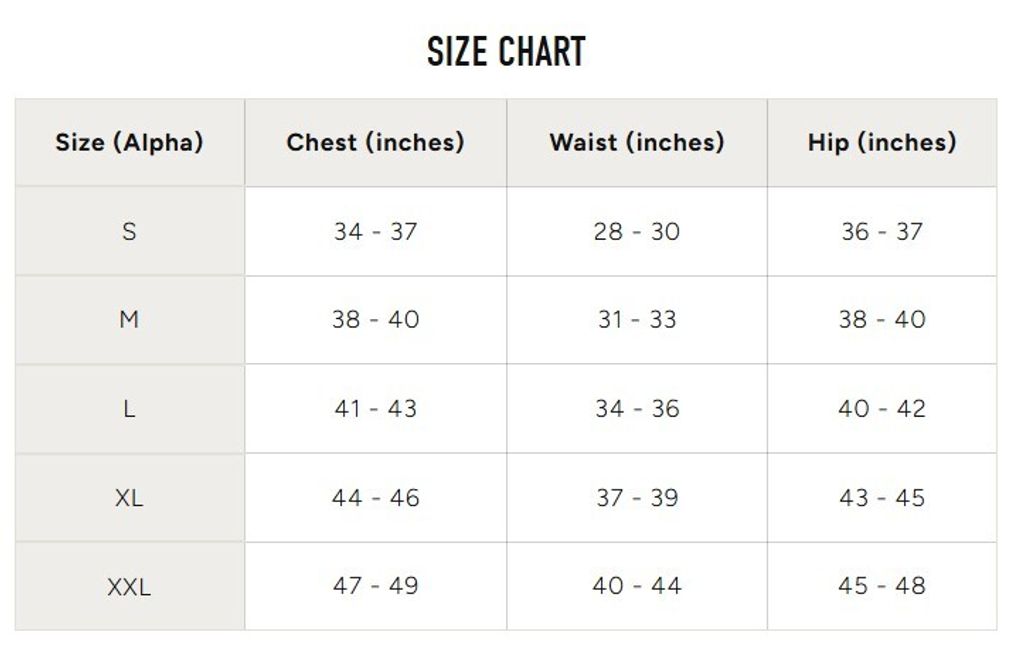Click the S size row label
The width and height of the screenshot is (1024, 653).
pos(129,231)
